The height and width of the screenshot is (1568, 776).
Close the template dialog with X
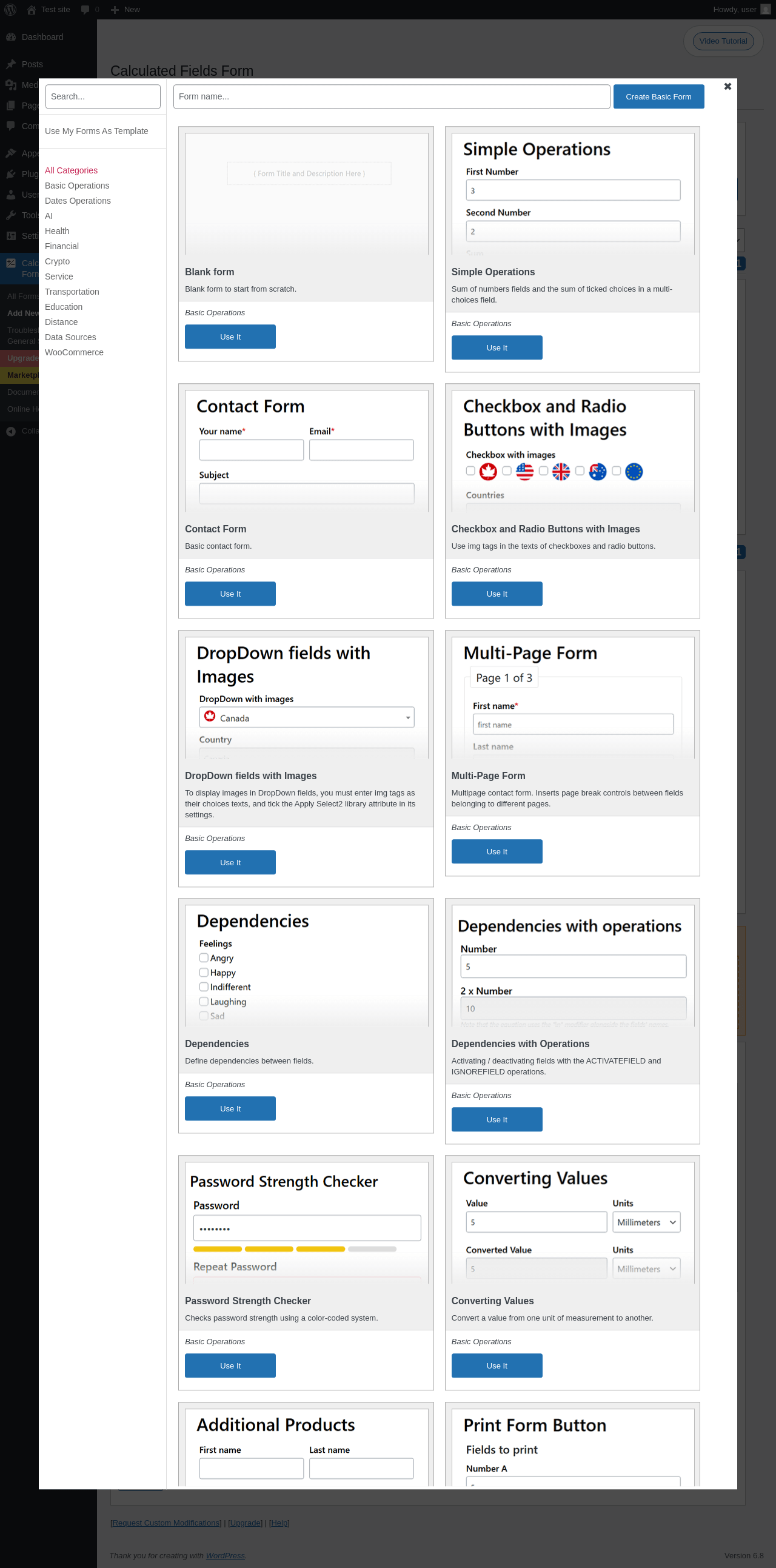727,87
